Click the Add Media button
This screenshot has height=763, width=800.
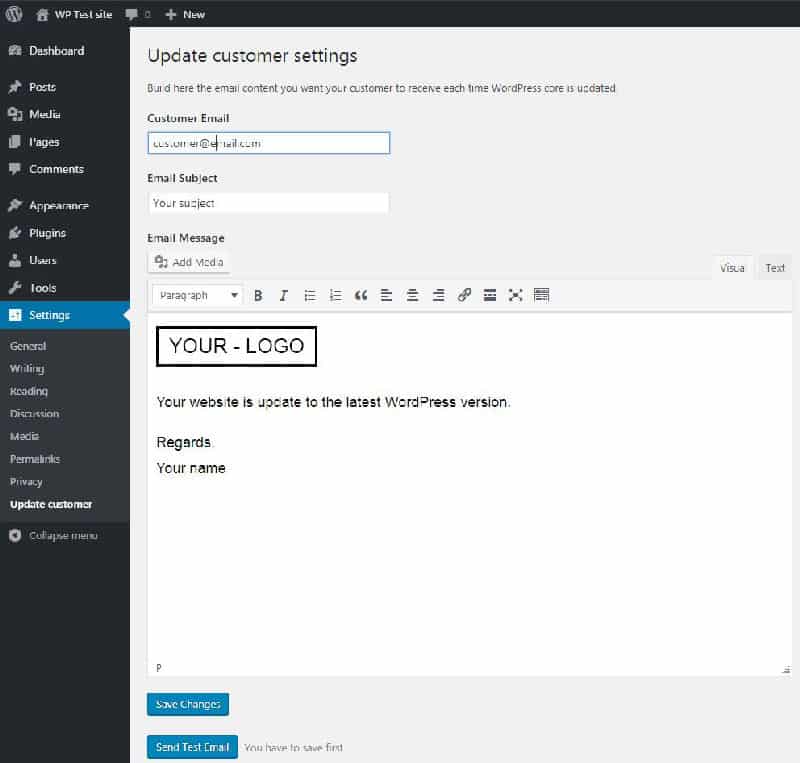pyautogui.click(x=189, y=262)
